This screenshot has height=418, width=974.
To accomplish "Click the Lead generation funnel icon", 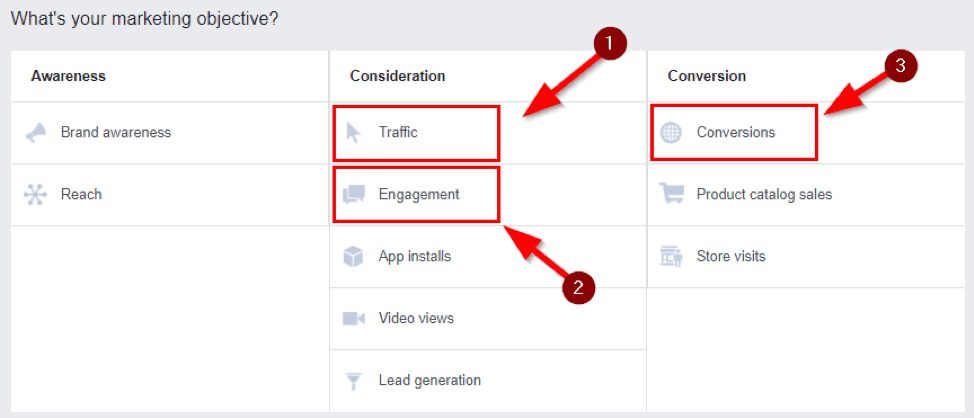I will pyautogui.click(x=353, y=381).
